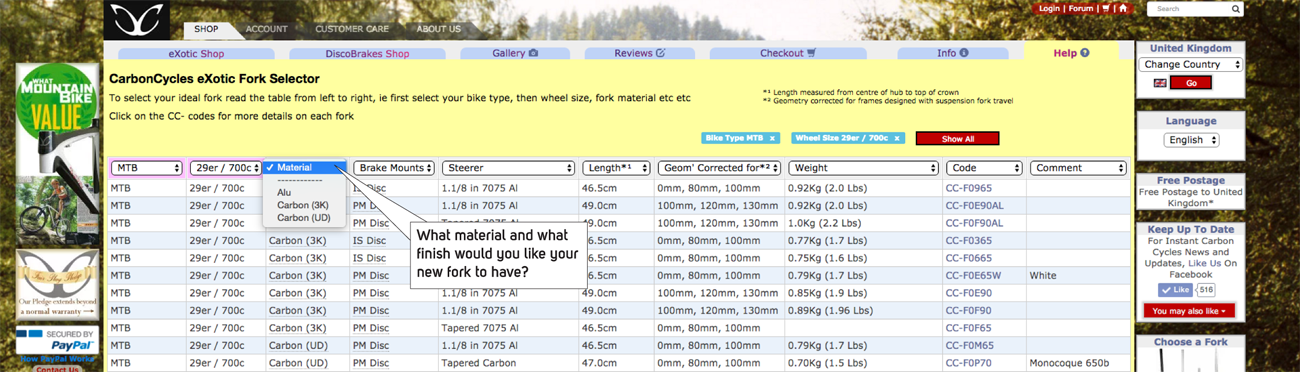
Task: Click the 'Free Postage' sidebar heading
Action: (x=1190, y=180)
